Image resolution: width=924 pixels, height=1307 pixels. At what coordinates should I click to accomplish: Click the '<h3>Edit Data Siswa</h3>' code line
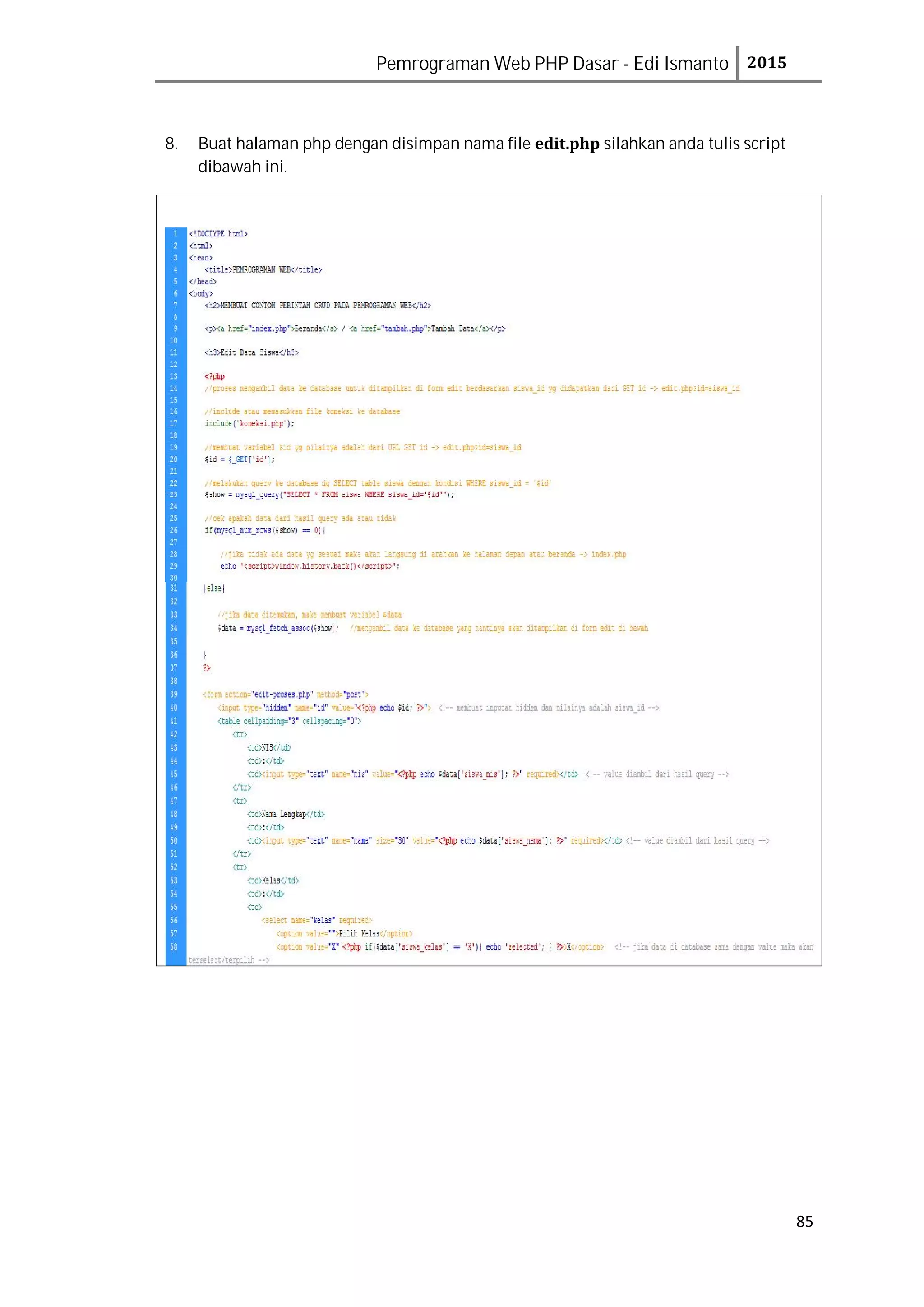pos(251,353)
